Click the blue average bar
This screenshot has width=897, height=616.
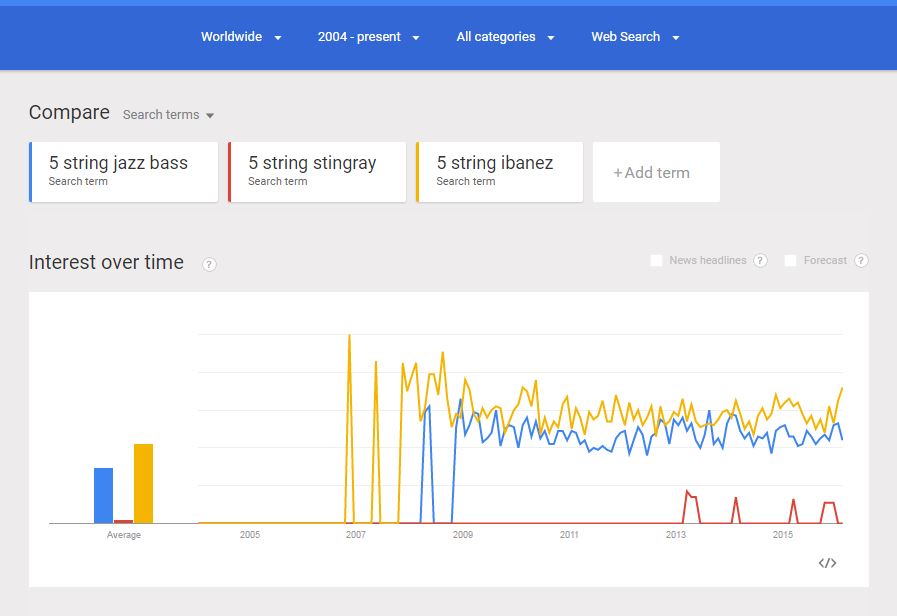click(103, 495)
